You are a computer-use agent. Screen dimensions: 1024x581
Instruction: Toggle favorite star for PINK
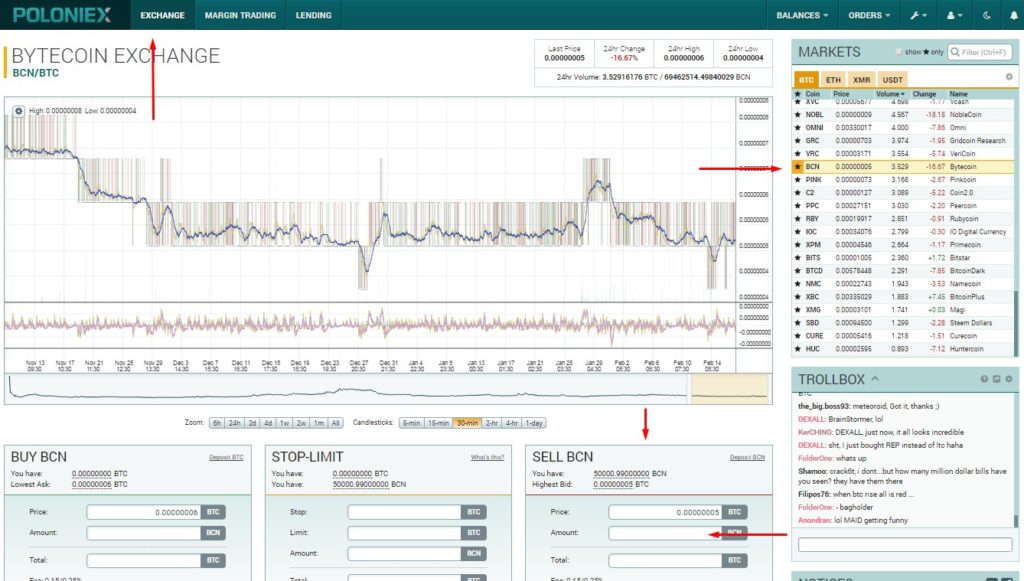click(x=797, y=180)
